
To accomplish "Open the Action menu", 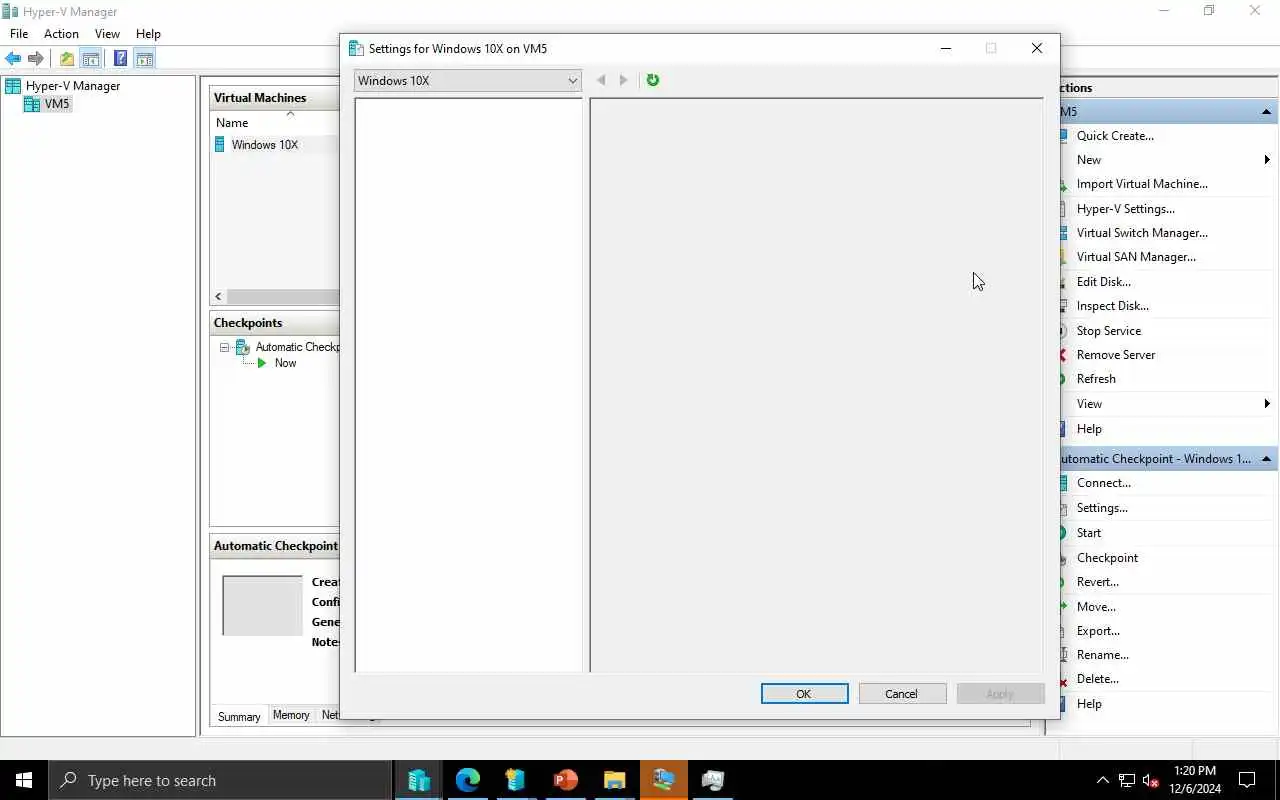I will click(61, 34).
